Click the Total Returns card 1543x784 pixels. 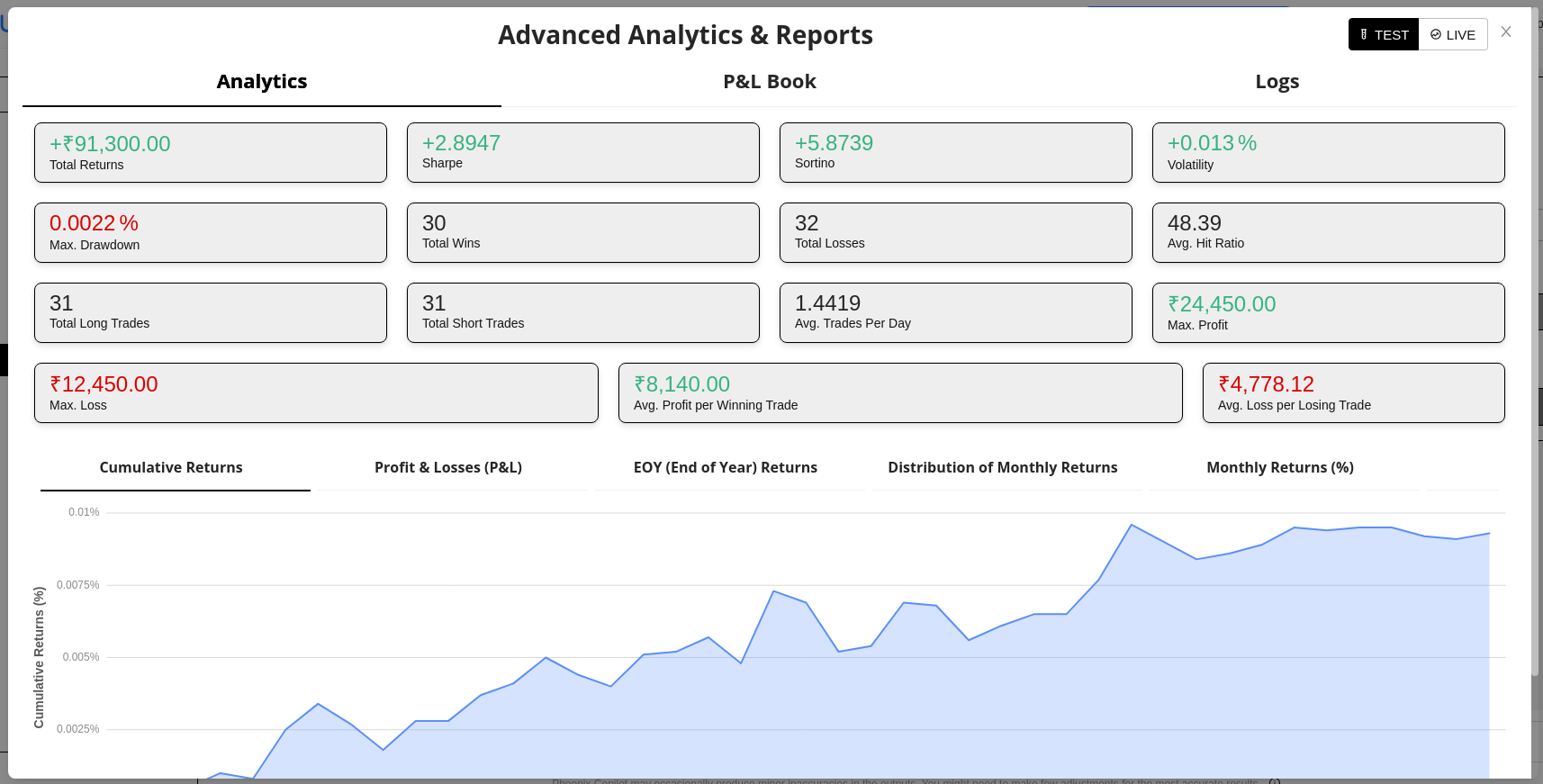211,153
